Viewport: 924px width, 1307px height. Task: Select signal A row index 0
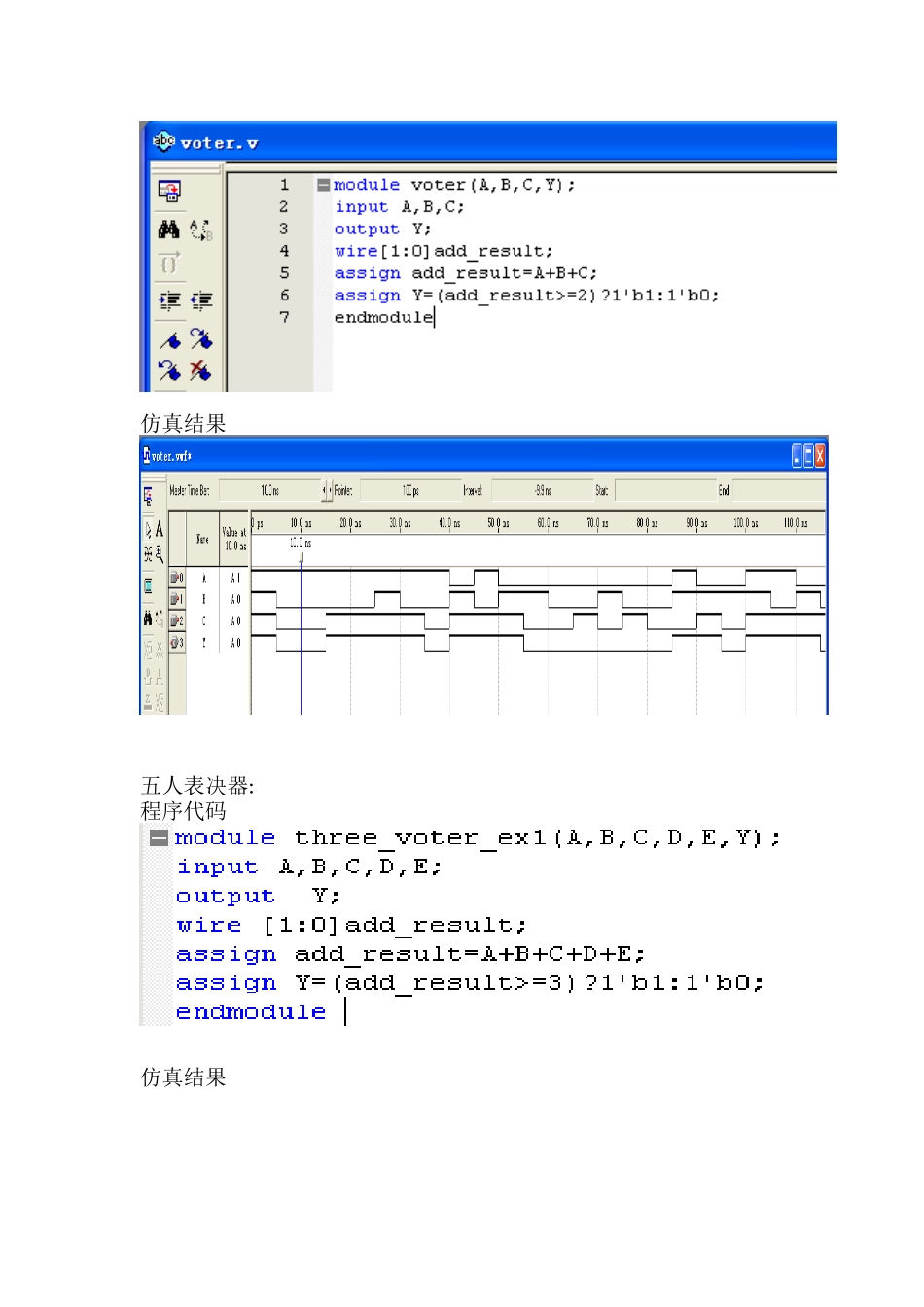[x=177, y=578]
